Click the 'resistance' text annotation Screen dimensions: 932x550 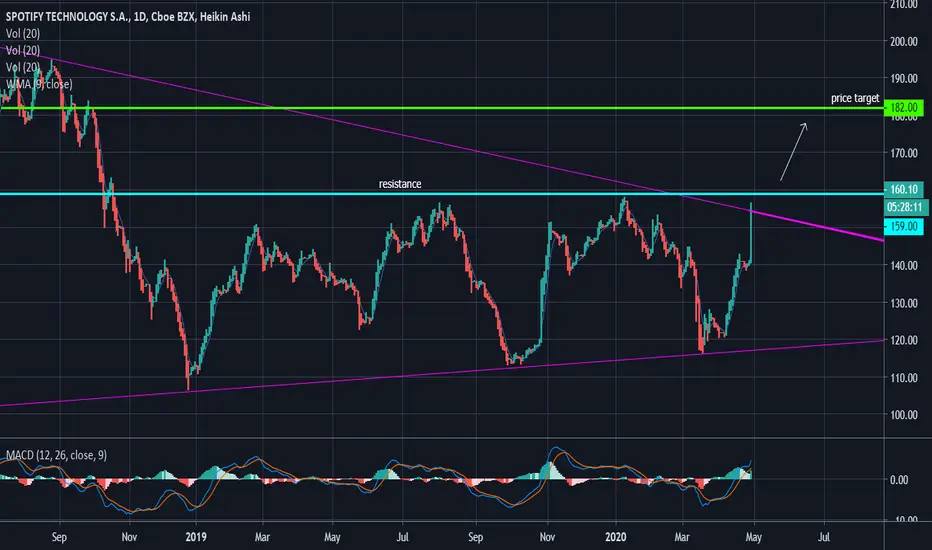pos(400,184)
